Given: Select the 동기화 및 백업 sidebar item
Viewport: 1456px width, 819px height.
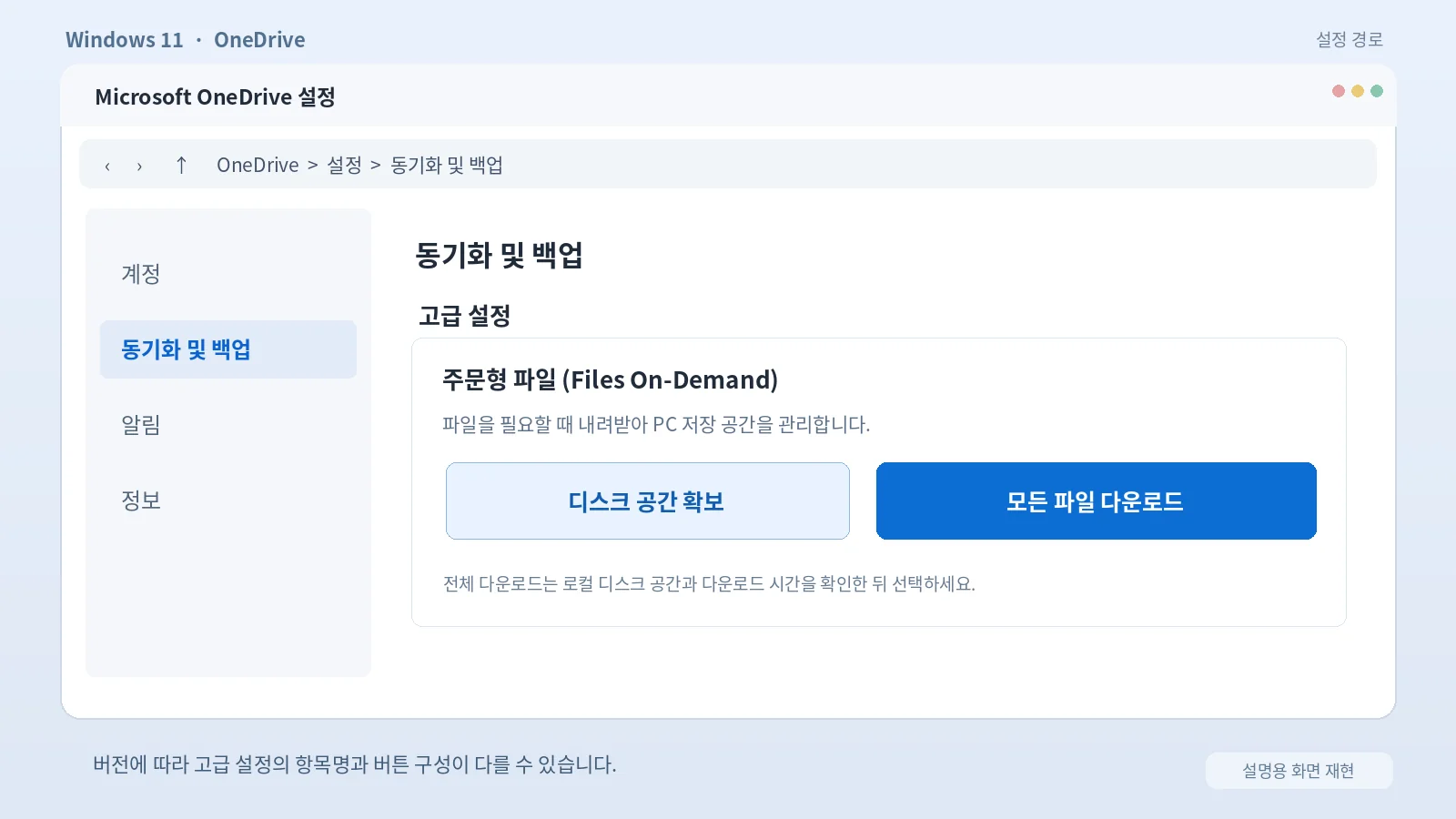Looking at the screenshot, I should 228,349.
